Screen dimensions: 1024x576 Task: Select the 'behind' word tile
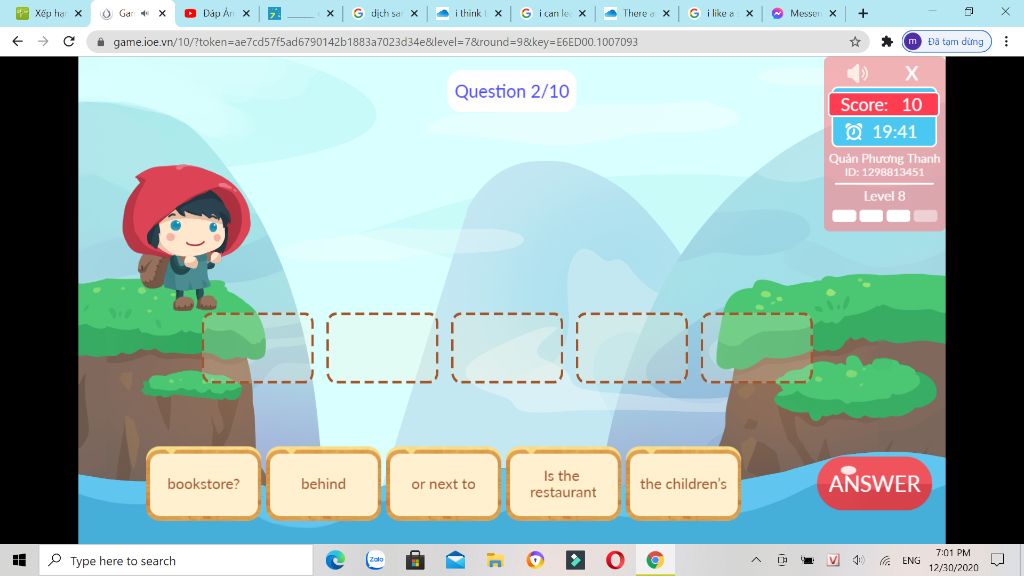point(323,484)
